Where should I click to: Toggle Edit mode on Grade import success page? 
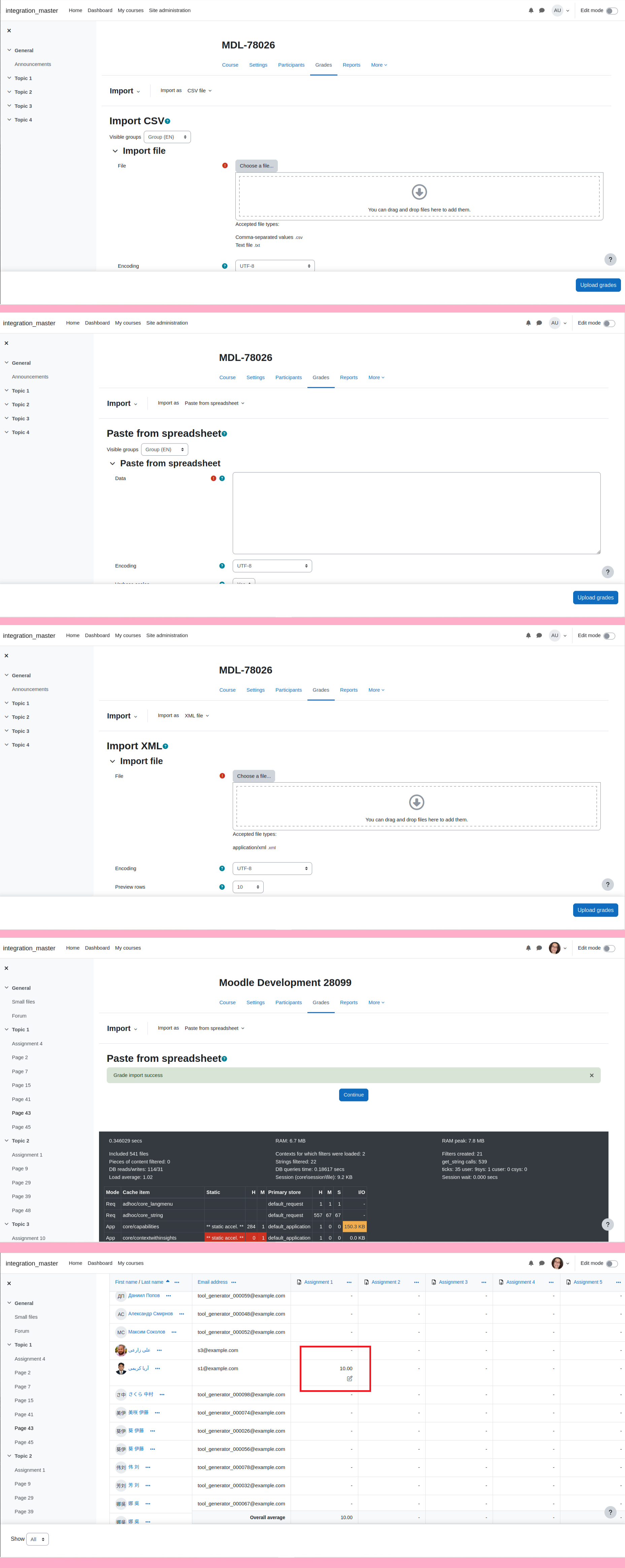[609, 948]
